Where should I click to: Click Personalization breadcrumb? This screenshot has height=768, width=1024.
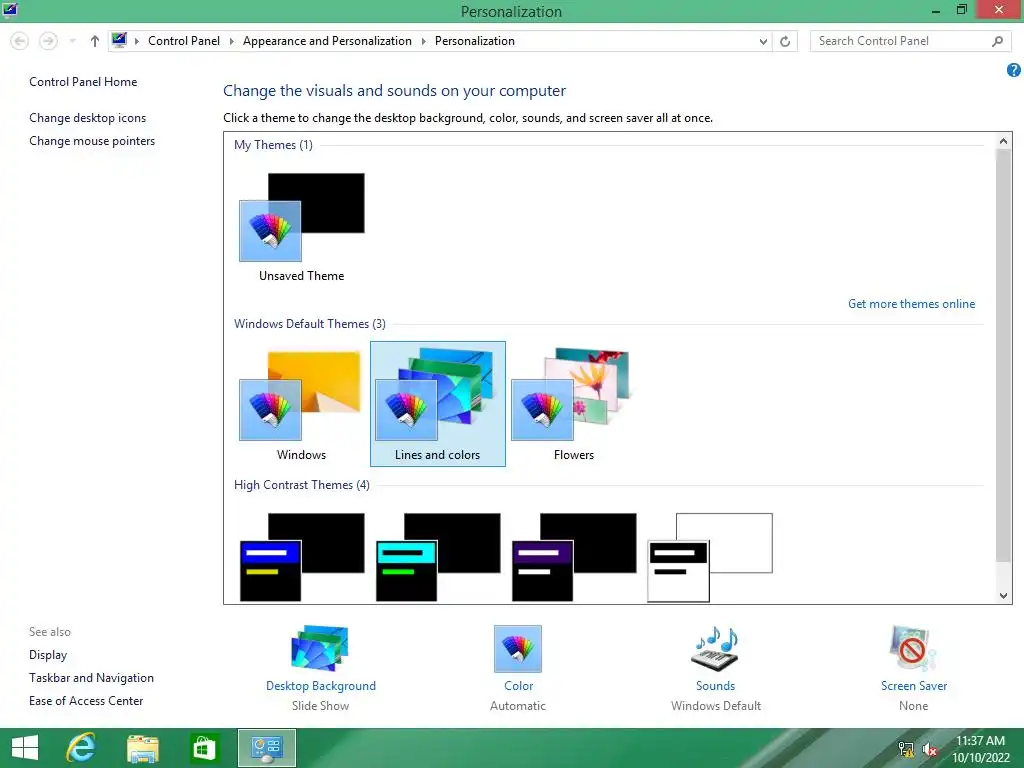475,40
